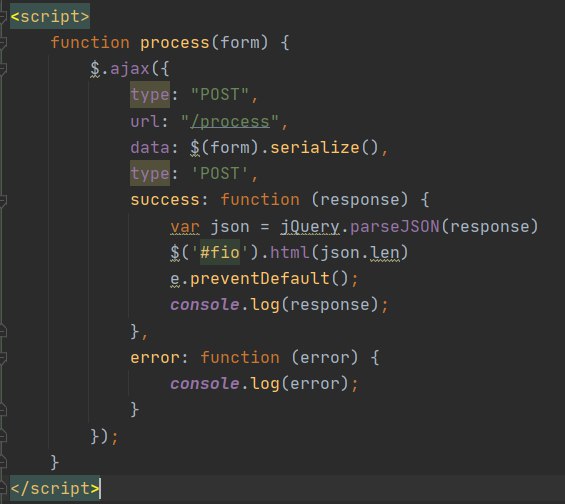The height and width of the screenshot is (504, 565).
Task: Open the underlined /process URL link
Action: coord(230,122)
